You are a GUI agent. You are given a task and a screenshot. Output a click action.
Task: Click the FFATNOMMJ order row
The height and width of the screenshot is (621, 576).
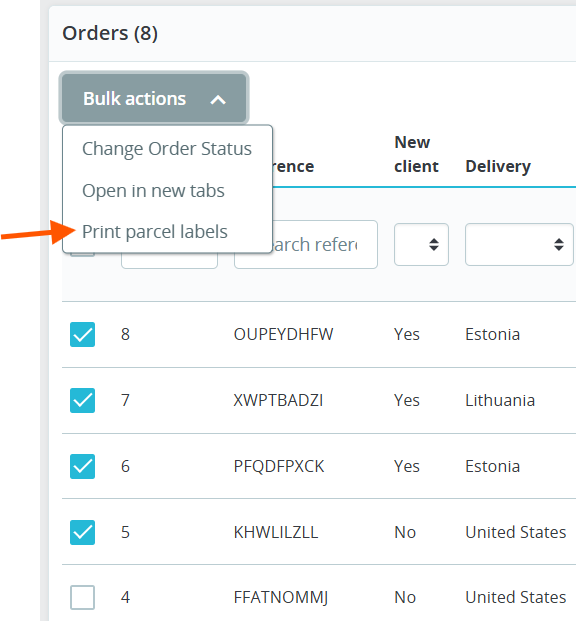click(x=319, y=597)
